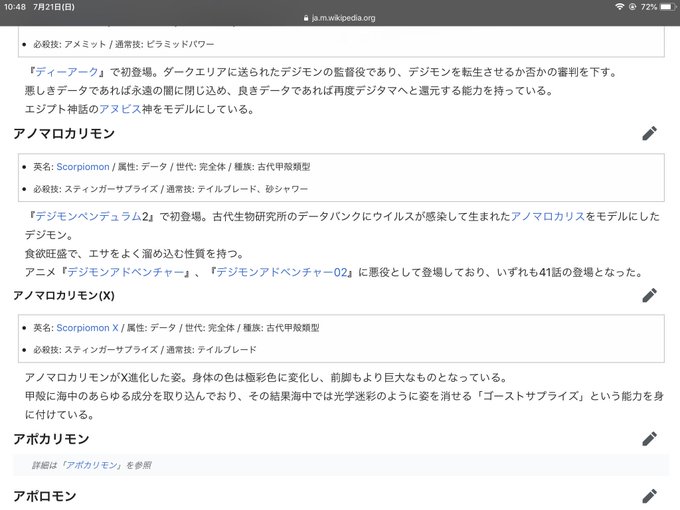The width and height of the screenshot is (680, 510).
Task: Tap the 食欲旺盛で、エサをよく溜め込む sentence
Action: (x=134, y=254)
